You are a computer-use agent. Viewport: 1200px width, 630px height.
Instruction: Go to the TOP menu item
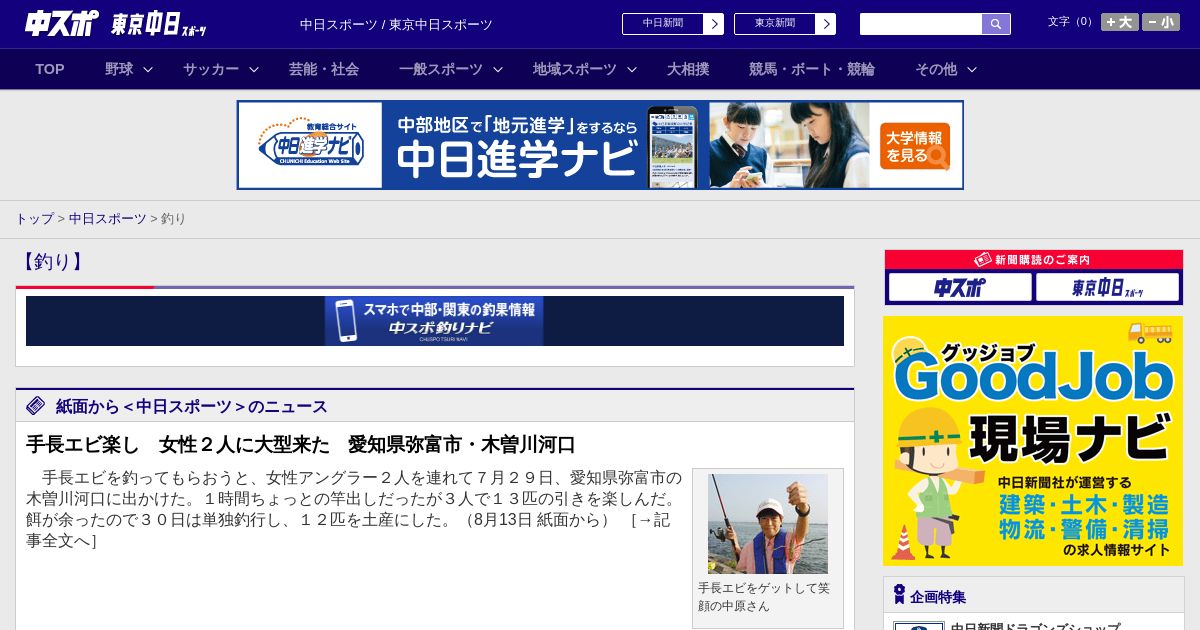click(50, 69)
